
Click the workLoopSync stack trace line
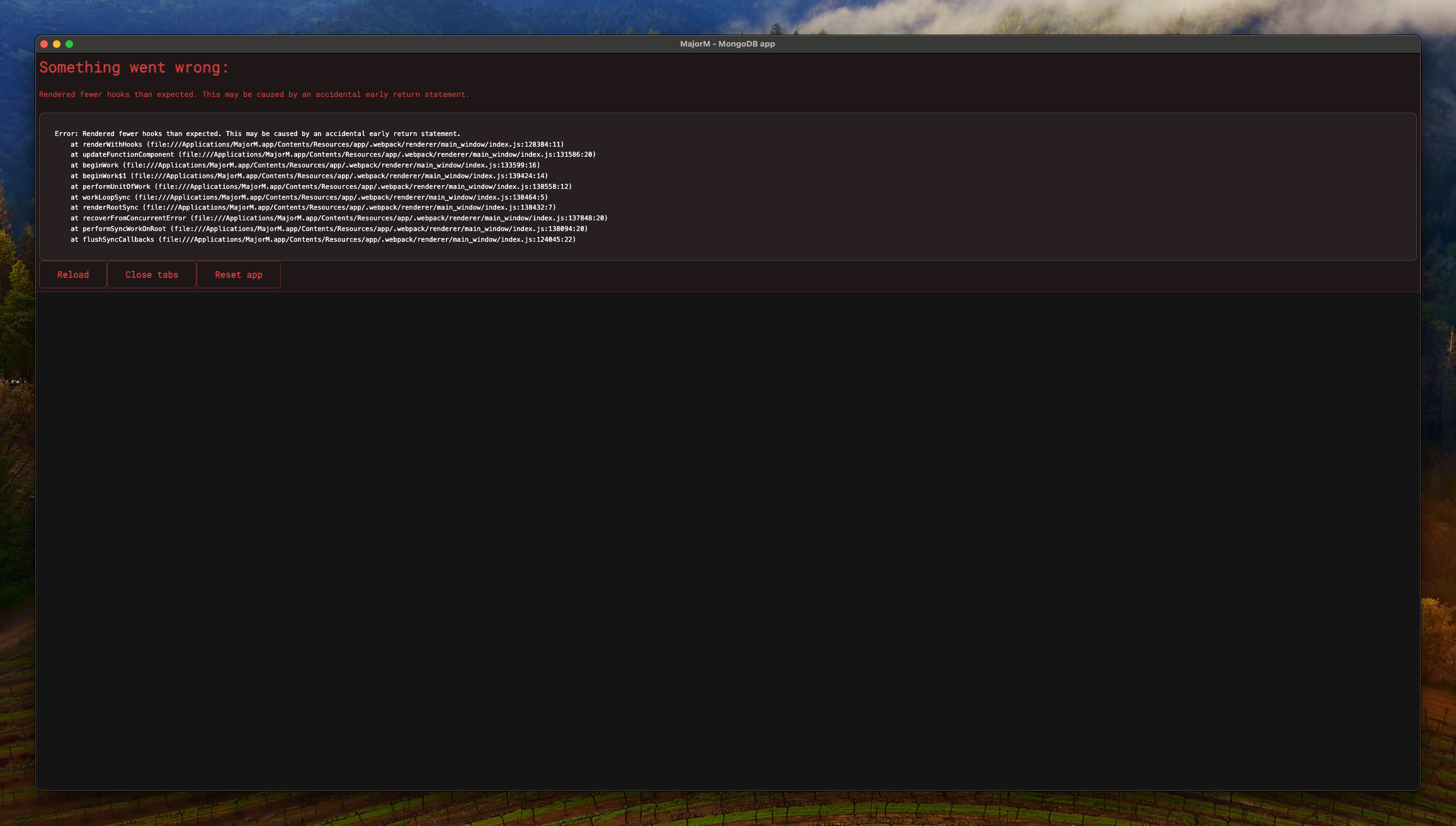click(309, 197)
